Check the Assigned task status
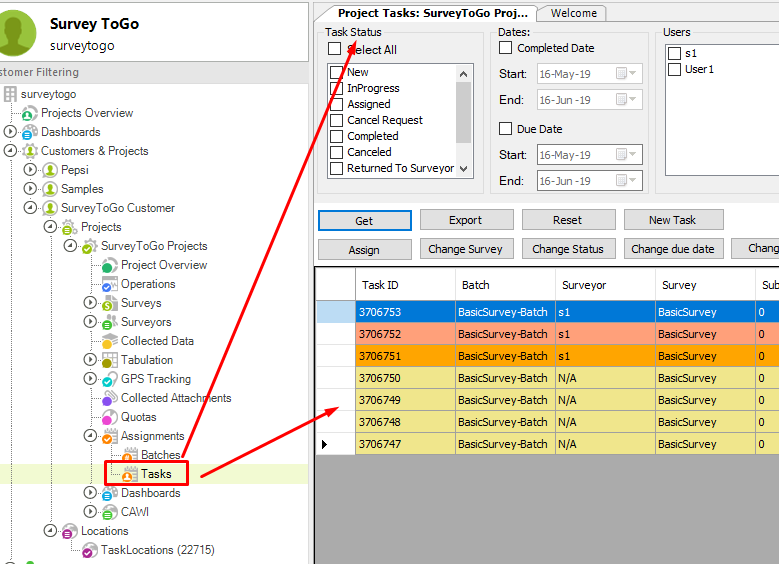This screenshot has height=564, width=779. pos(336,104)
